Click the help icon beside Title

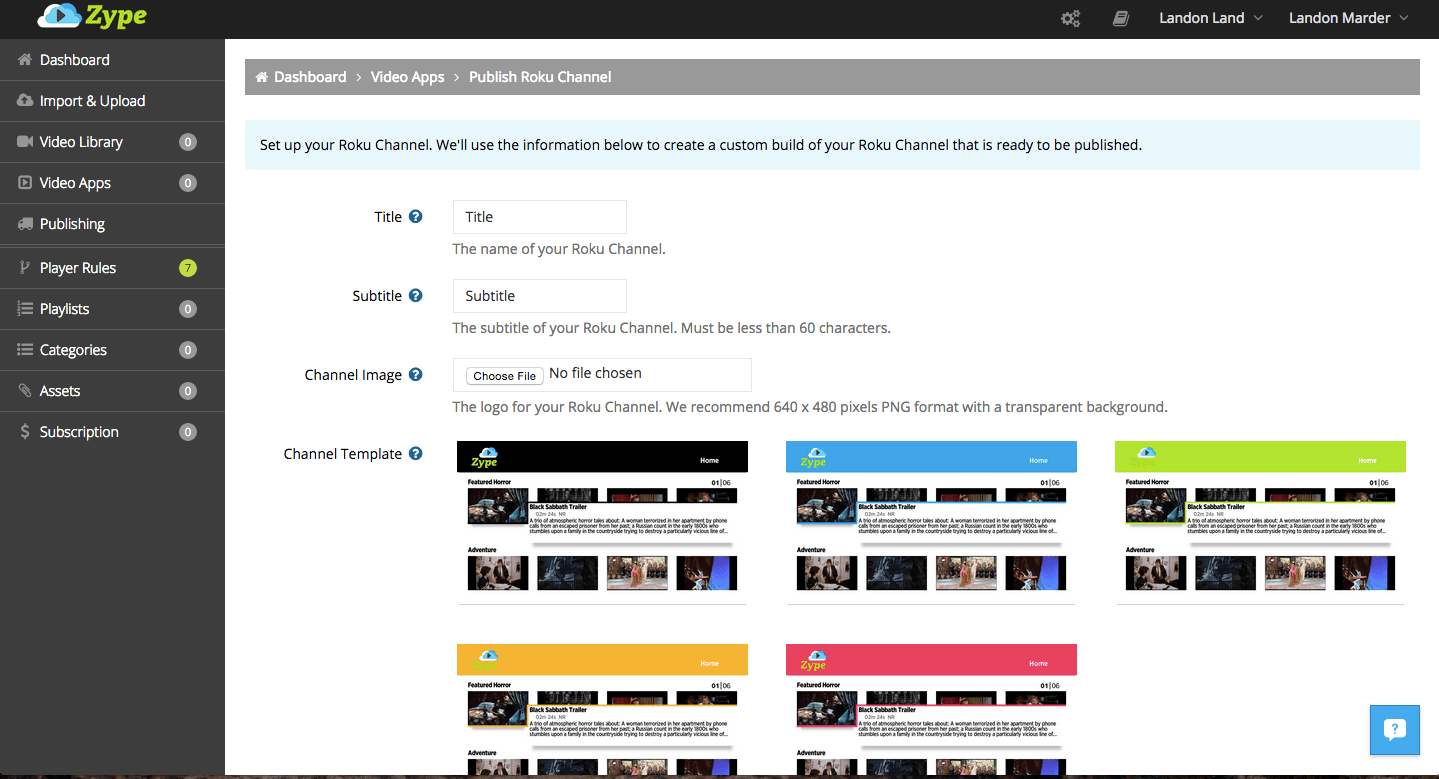(x=416, y=216)
